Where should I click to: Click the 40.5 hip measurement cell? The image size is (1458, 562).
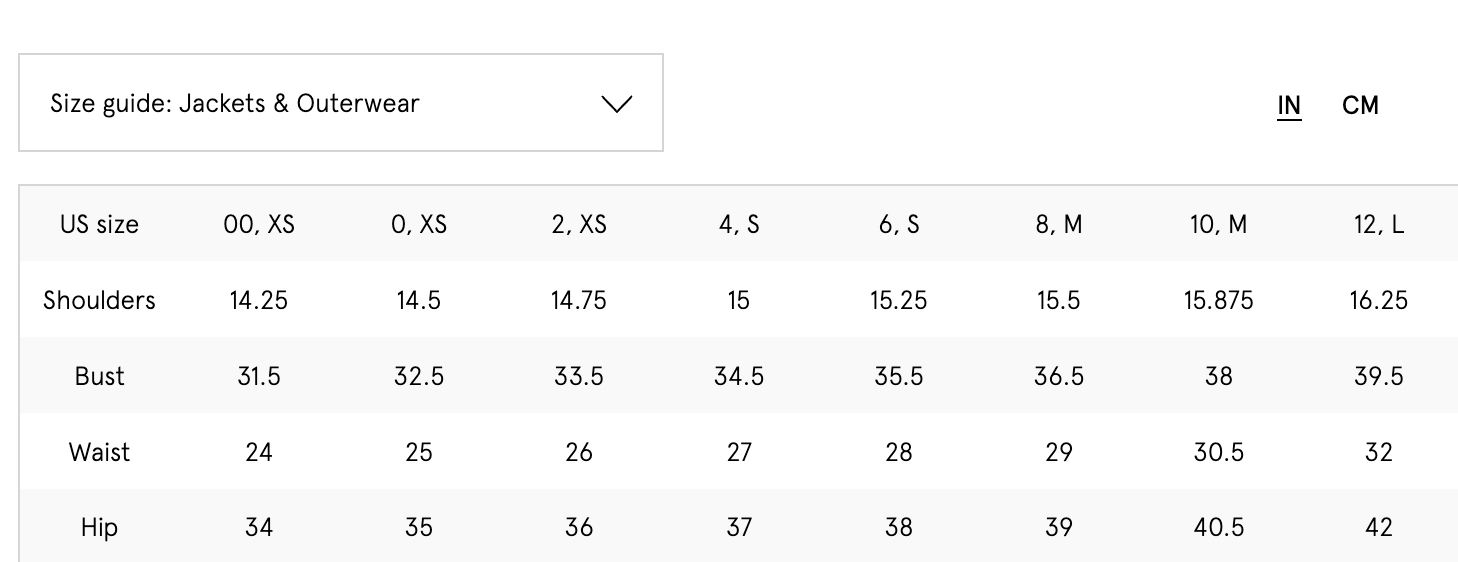(1218, 527)
